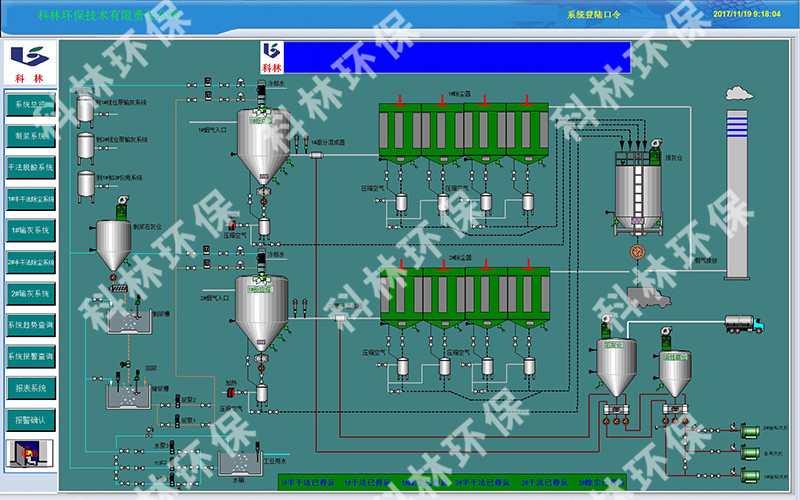Click the Kelin logo in the sidebar

30,62
